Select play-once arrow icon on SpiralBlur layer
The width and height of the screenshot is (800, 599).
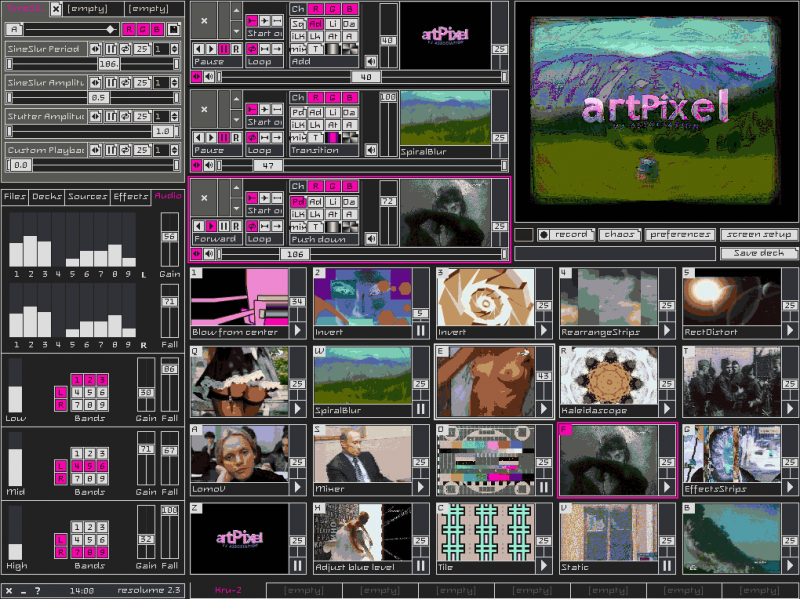coord(277,137)
